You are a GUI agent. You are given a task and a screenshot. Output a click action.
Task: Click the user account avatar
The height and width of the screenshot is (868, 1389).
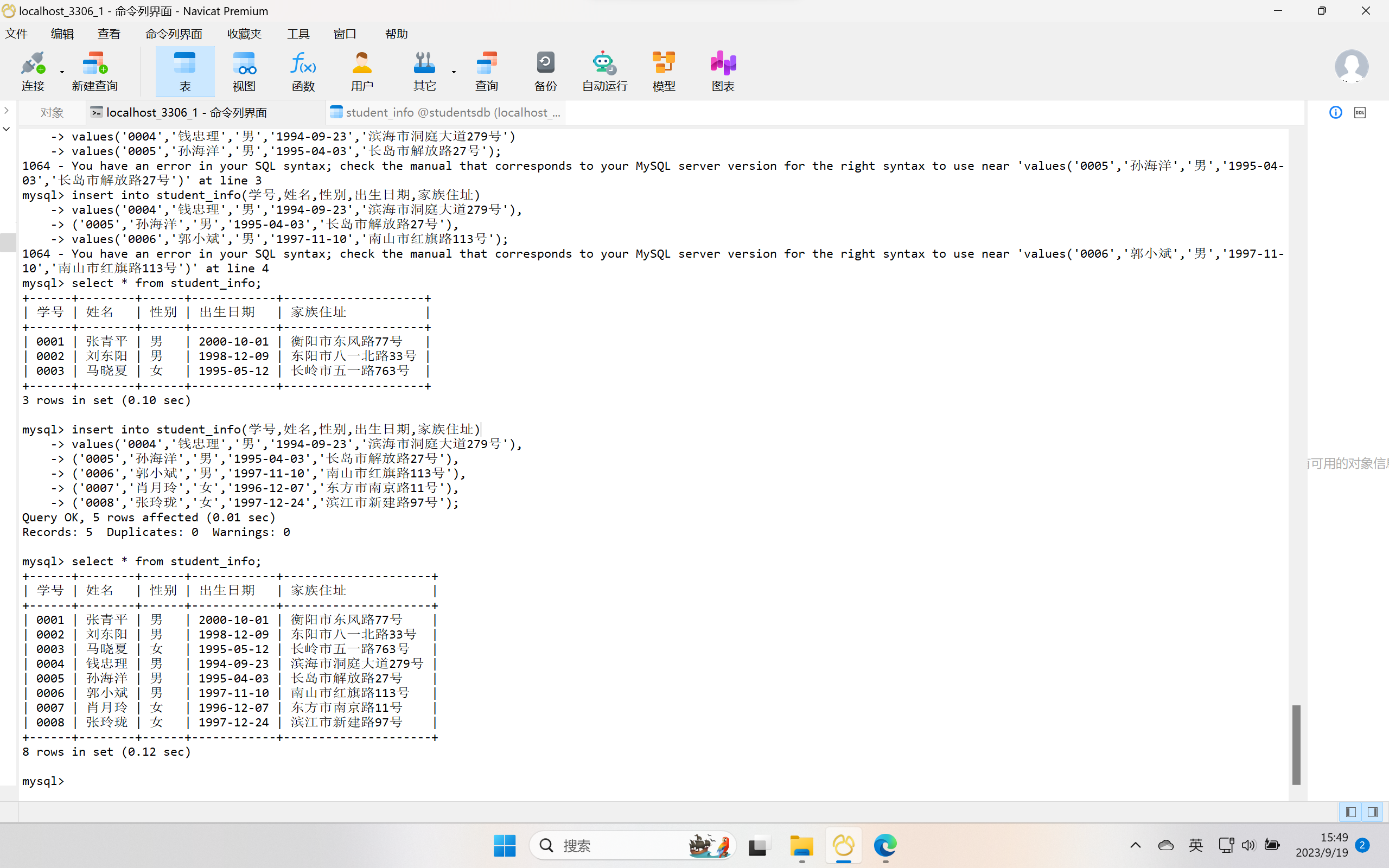(x=1351, y=66)
